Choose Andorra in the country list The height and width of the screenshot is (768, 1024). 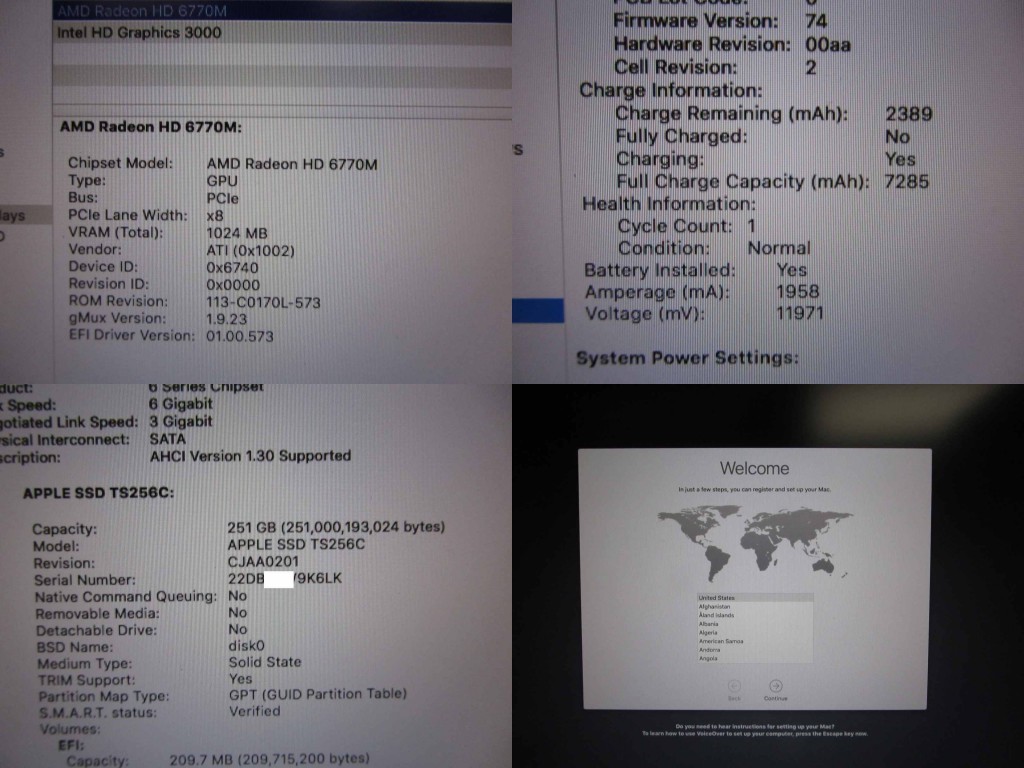(755, 650)
